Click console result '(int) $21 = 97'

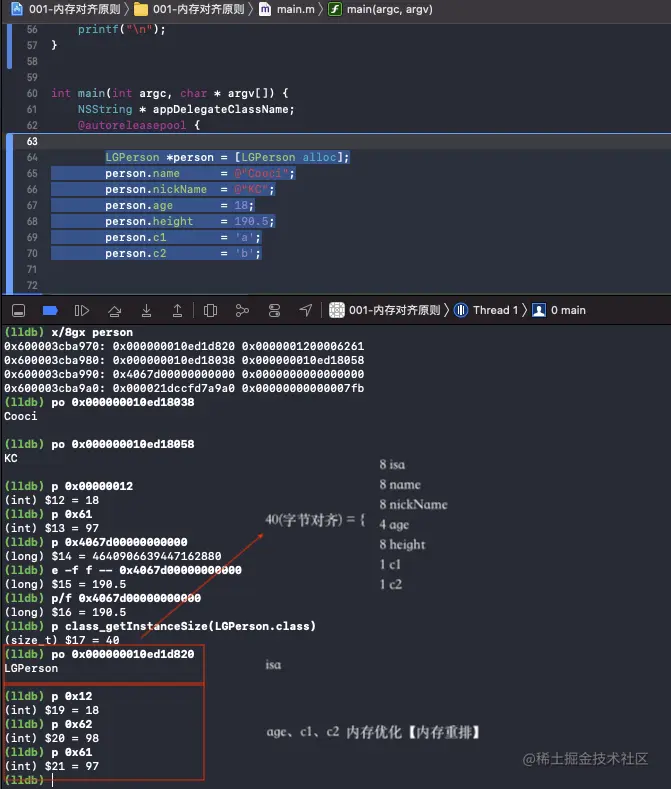pyautogui.click(x=51, y=766)
